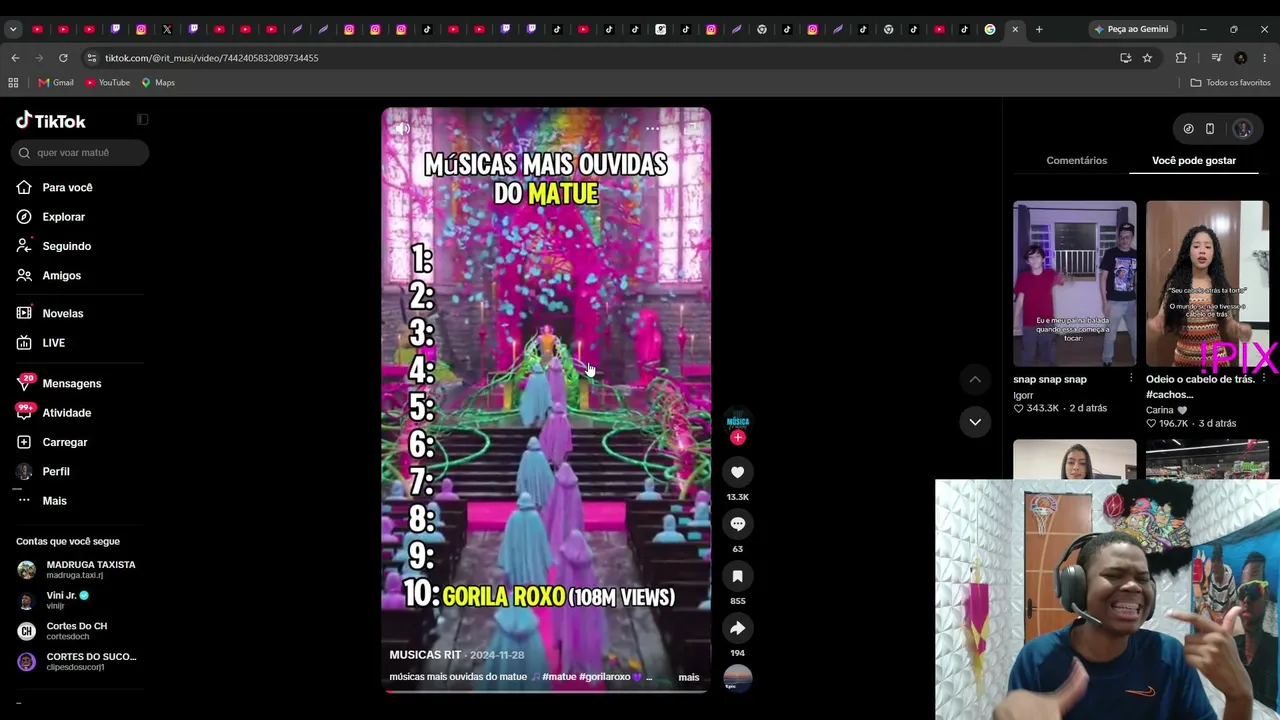Screen dimensions: 1280x720
Task: Open the Carregar upload page
Action: coord(64,442)
